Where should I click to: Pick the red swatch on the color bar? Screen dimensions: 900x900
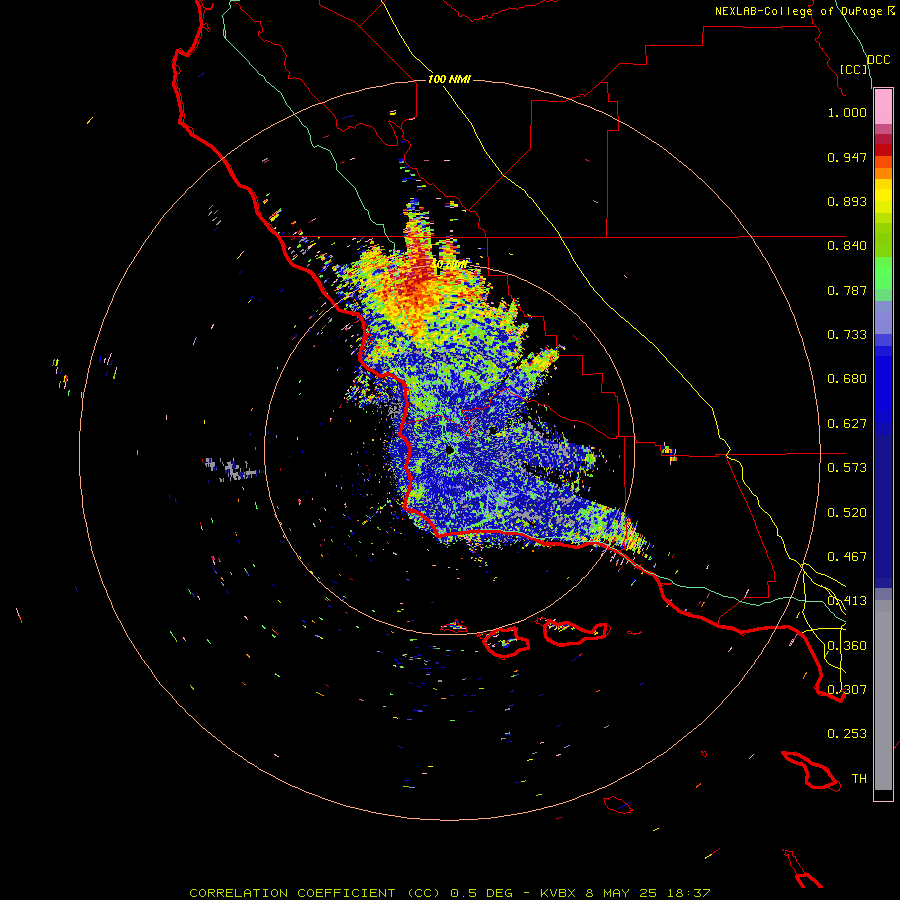tap(883, 150)
